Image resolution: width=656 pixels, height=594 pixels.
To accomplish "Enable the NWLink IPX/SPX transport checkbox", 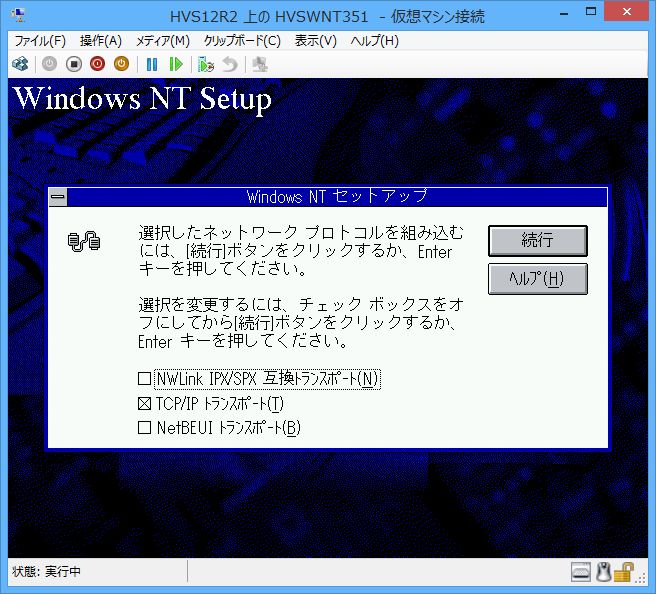I will point(144,379).
